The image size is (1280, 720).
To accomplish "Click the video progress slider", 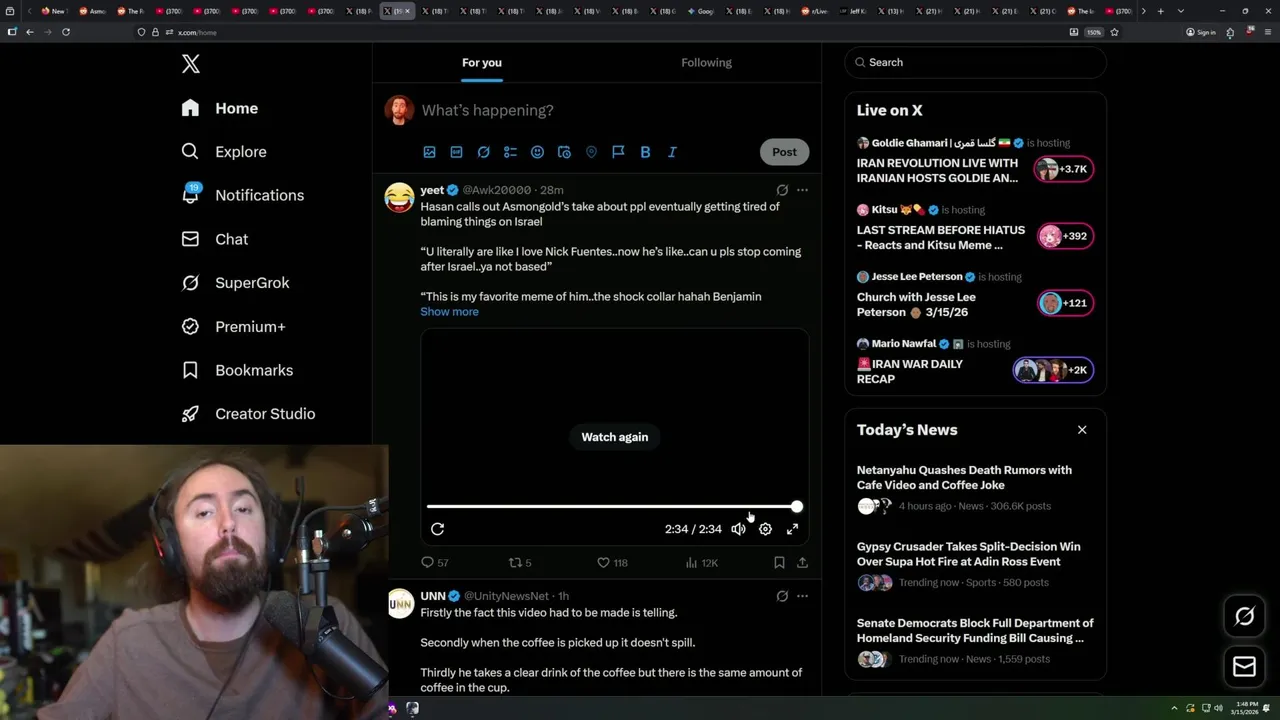I will 613,507.
